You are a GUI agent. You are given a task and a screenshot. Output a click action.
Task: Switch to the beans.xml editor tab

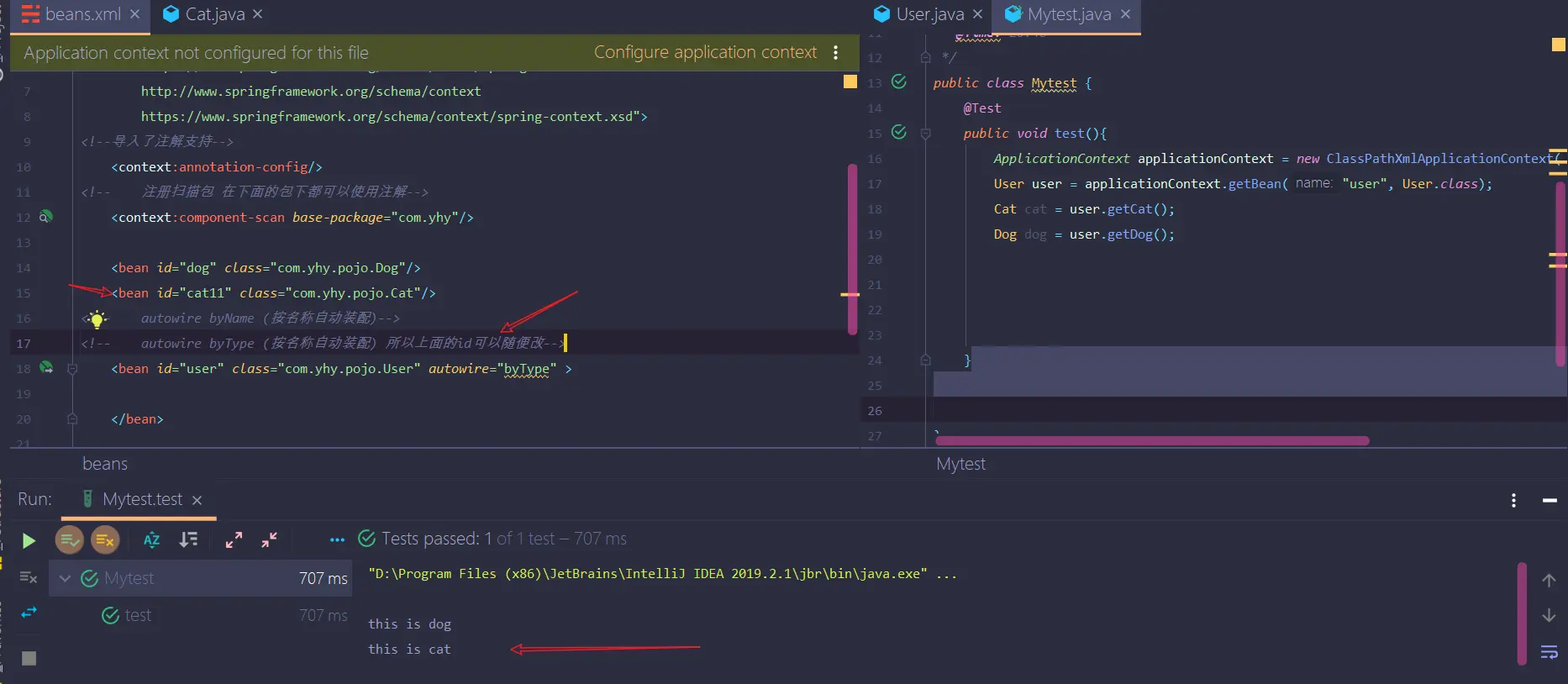[82, 14]
